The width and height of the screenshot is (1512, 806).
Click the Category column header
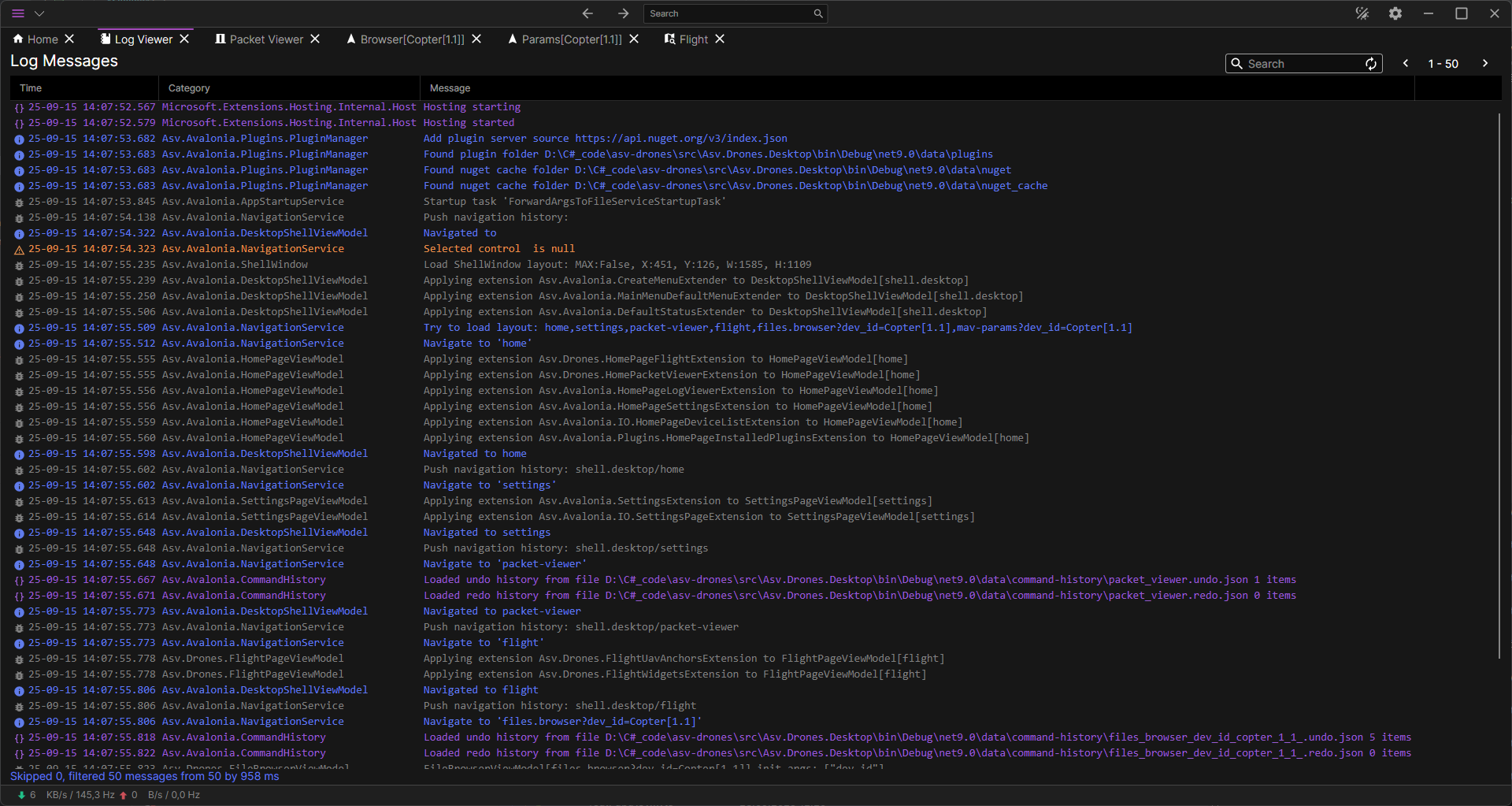coord(189,88)
